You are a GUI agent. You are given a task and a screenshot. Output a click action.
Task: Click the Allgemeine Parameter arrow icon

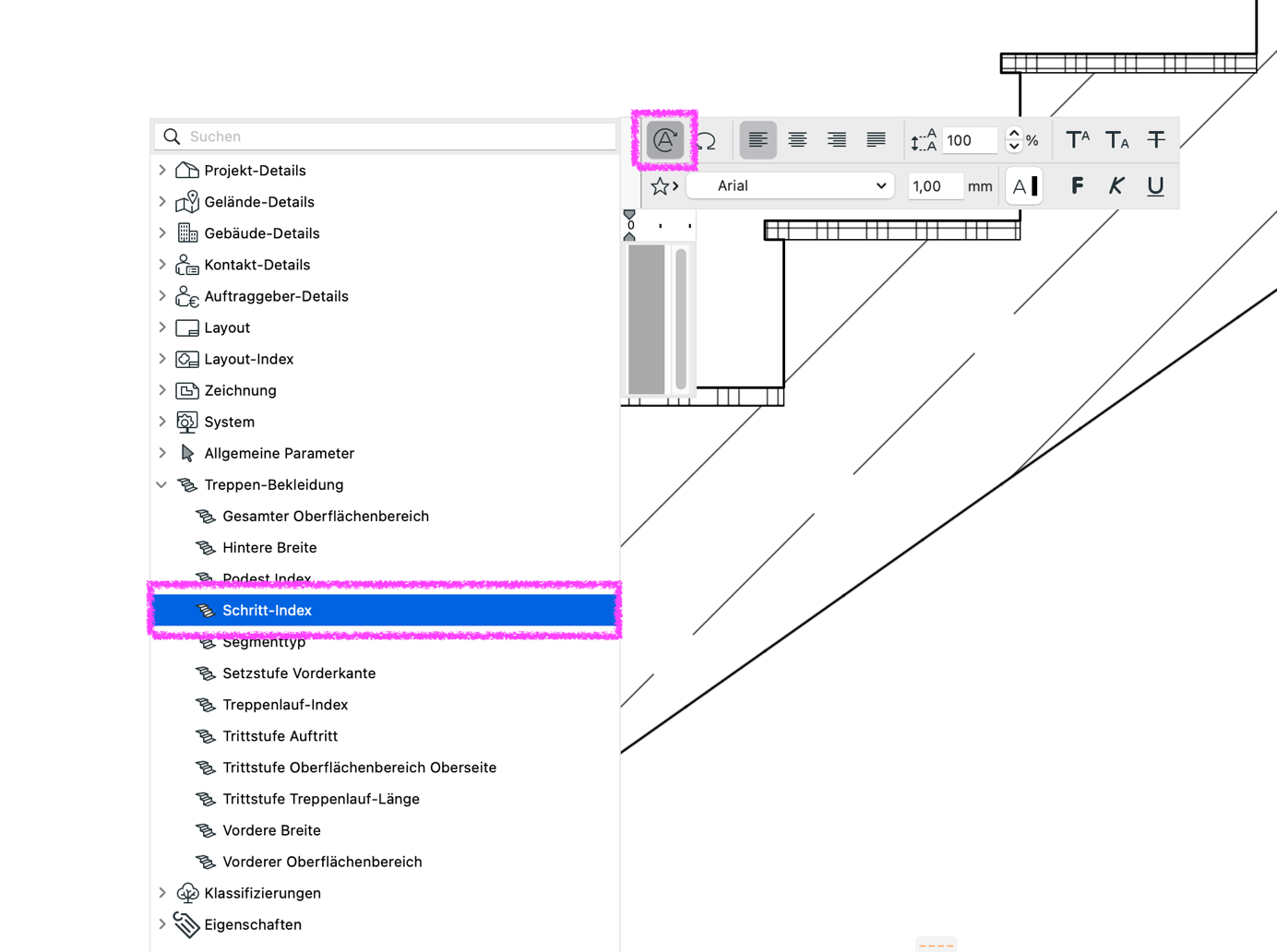coord(187,453)
